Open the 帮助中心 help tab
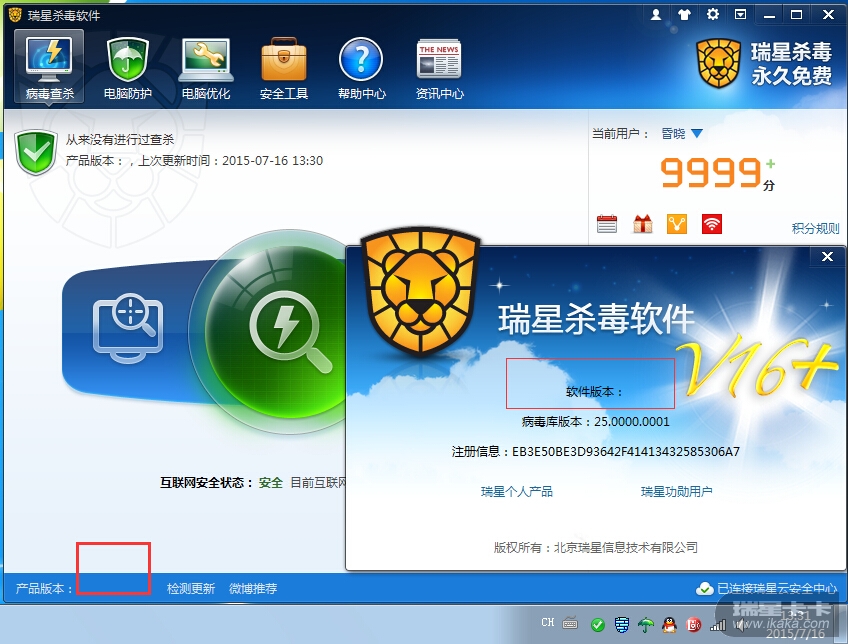The height and width of the screenshot is (644, 848). click(361, 66)
